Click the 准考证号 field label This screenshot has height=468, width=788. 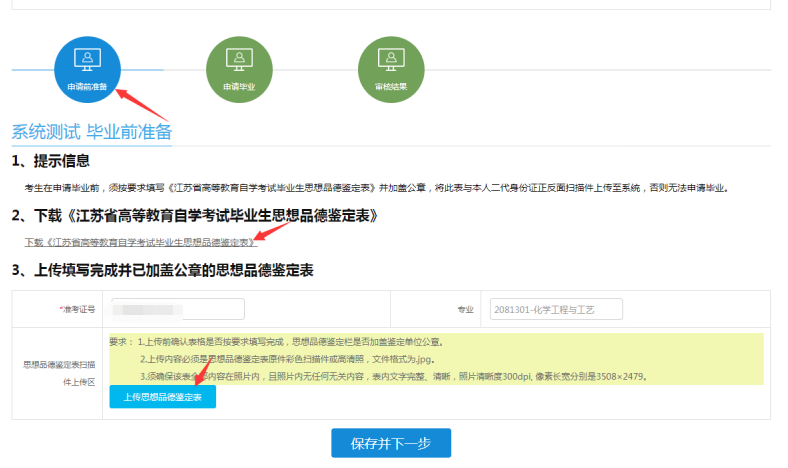coord(78,310)
